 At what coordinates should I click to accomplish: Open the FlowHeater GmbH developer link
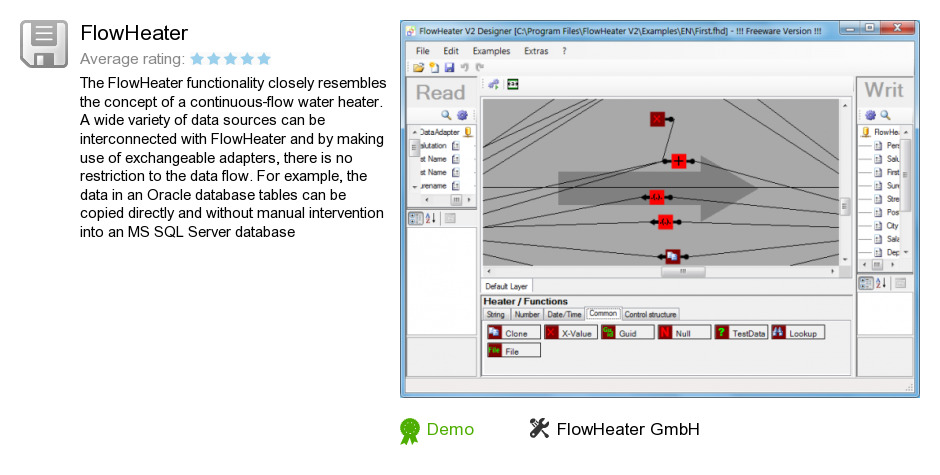coord(614,429)
